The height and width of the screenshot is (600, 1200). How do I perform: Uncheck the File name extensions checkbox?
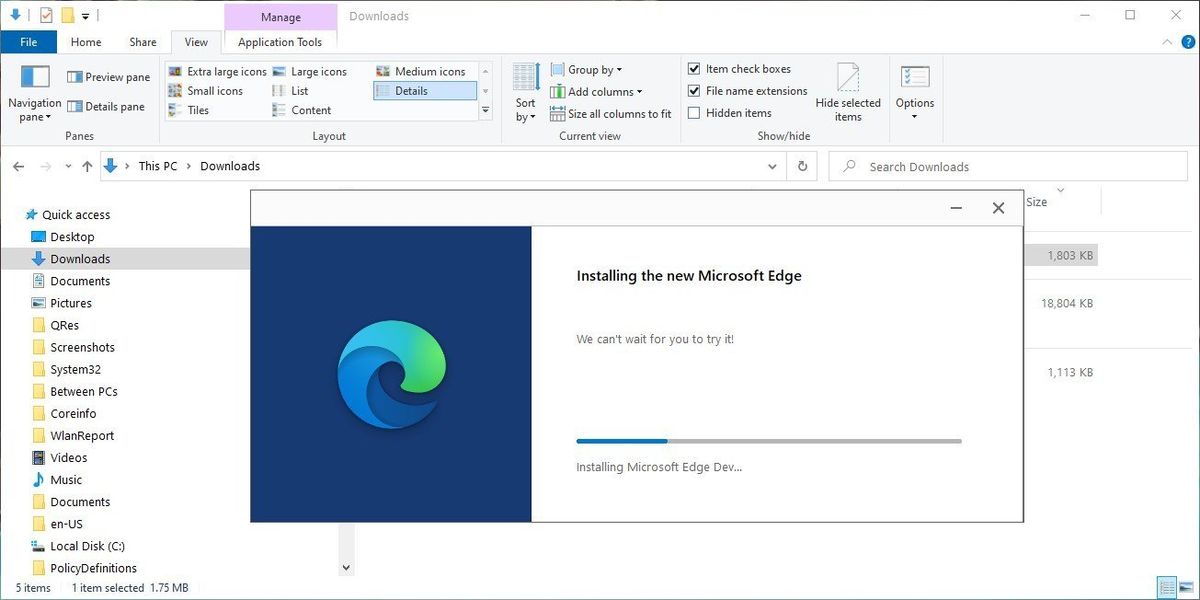click(695, 91)
